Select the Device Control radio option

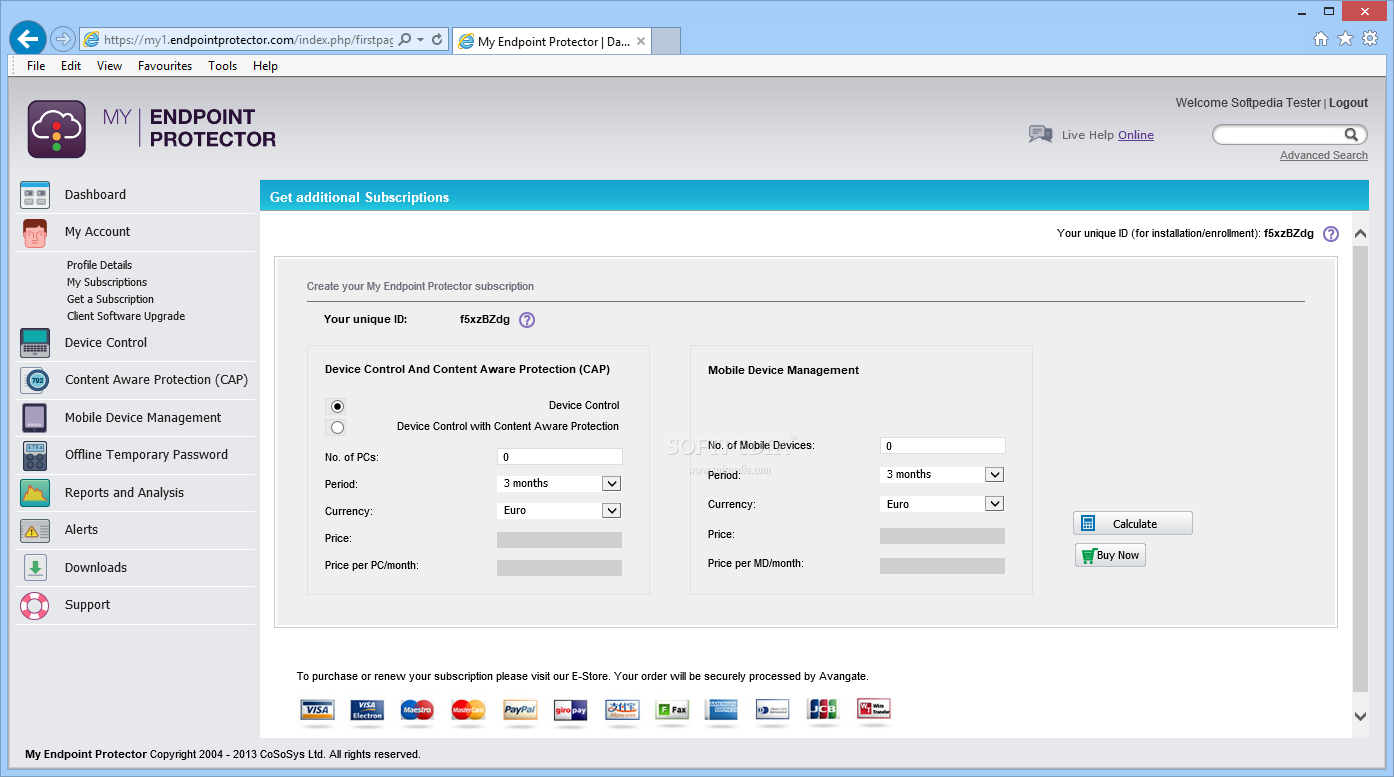337,406
